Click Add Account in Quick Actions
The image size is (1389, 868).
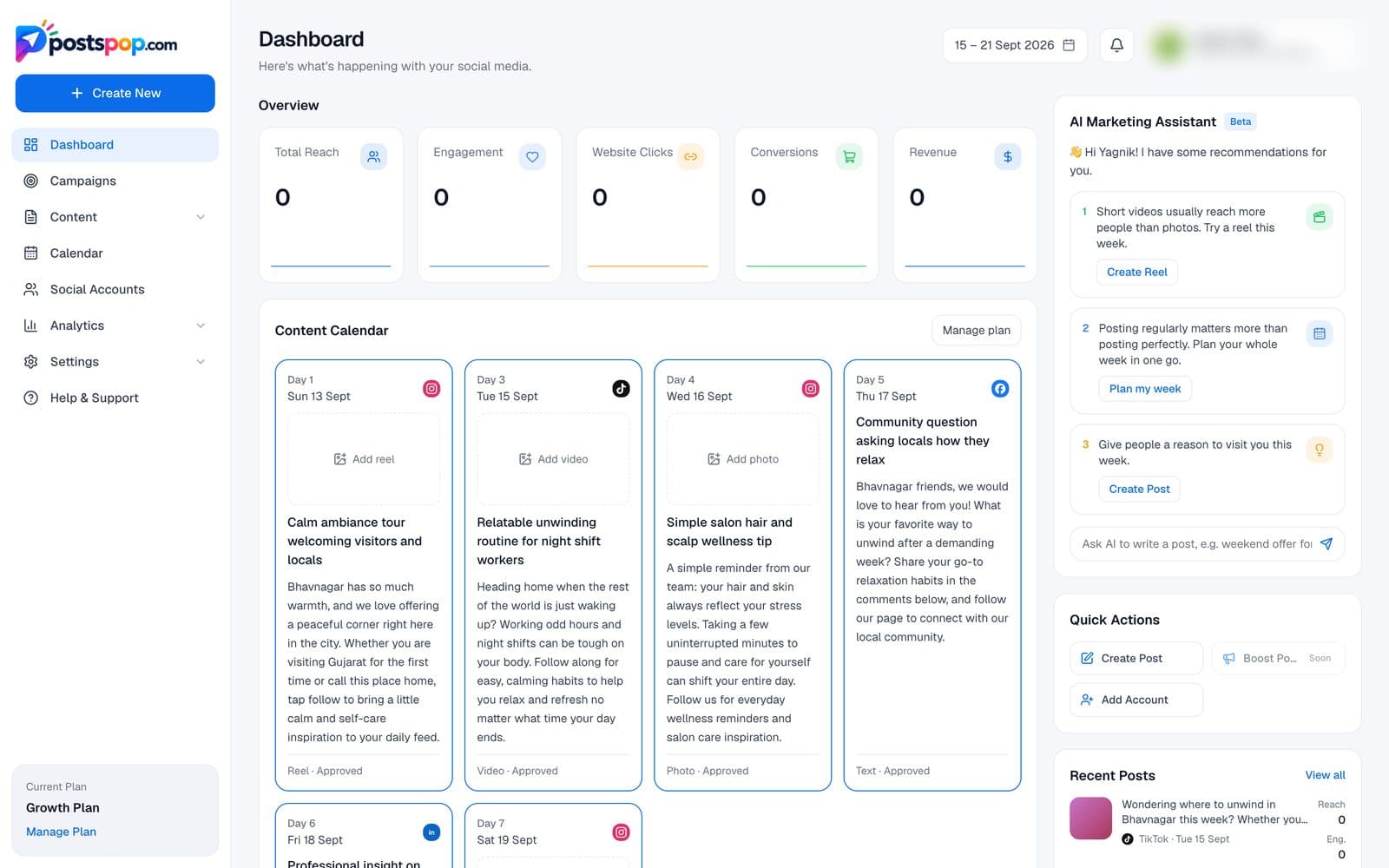1136,700
